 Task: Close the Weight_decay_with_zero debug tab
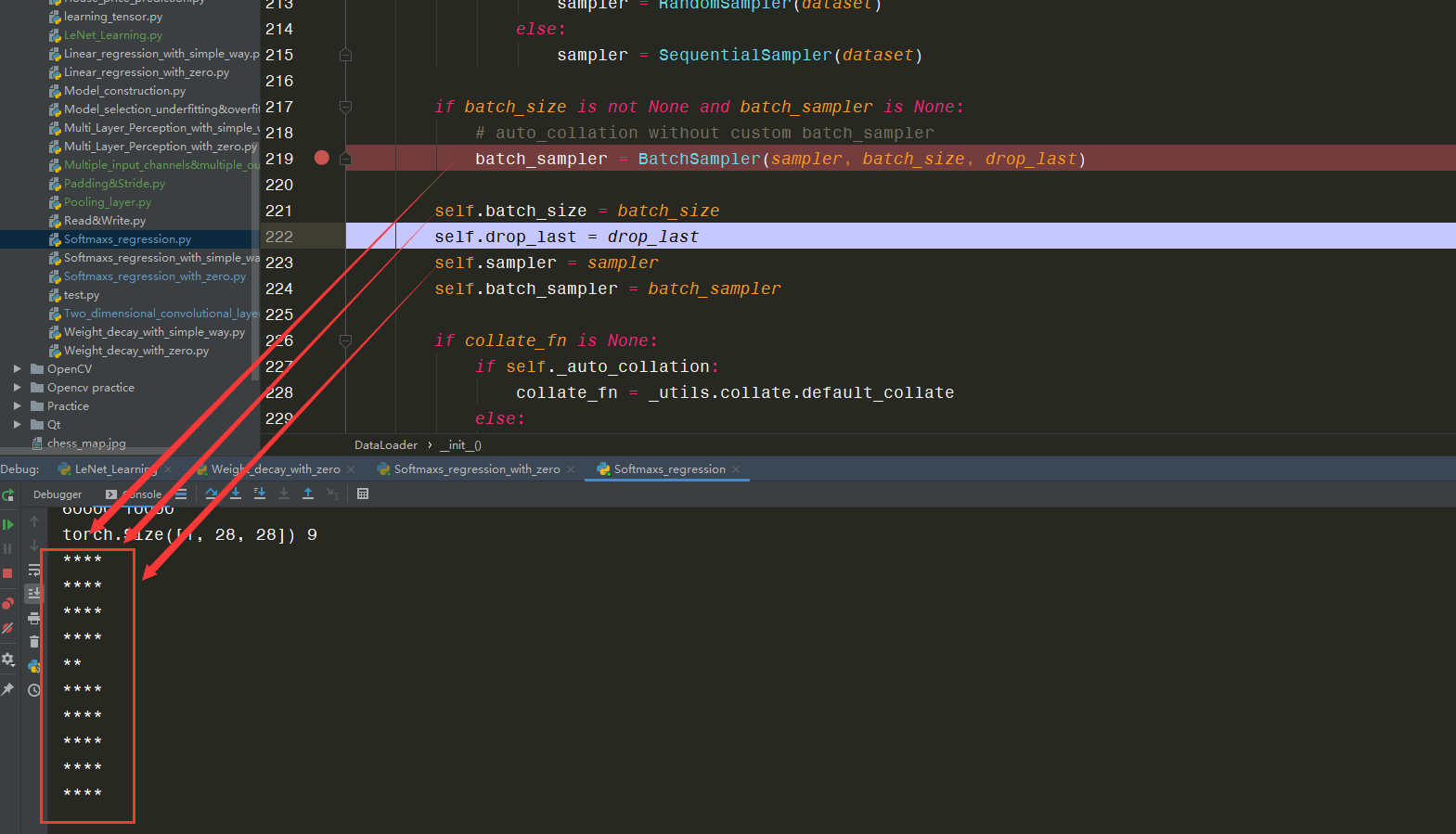pyautogui.click(x=351, y=469)
